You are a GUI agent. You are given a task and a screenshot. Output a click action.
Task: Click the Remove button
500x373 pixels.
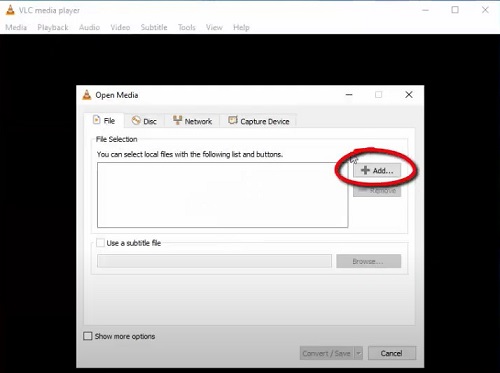377,190
